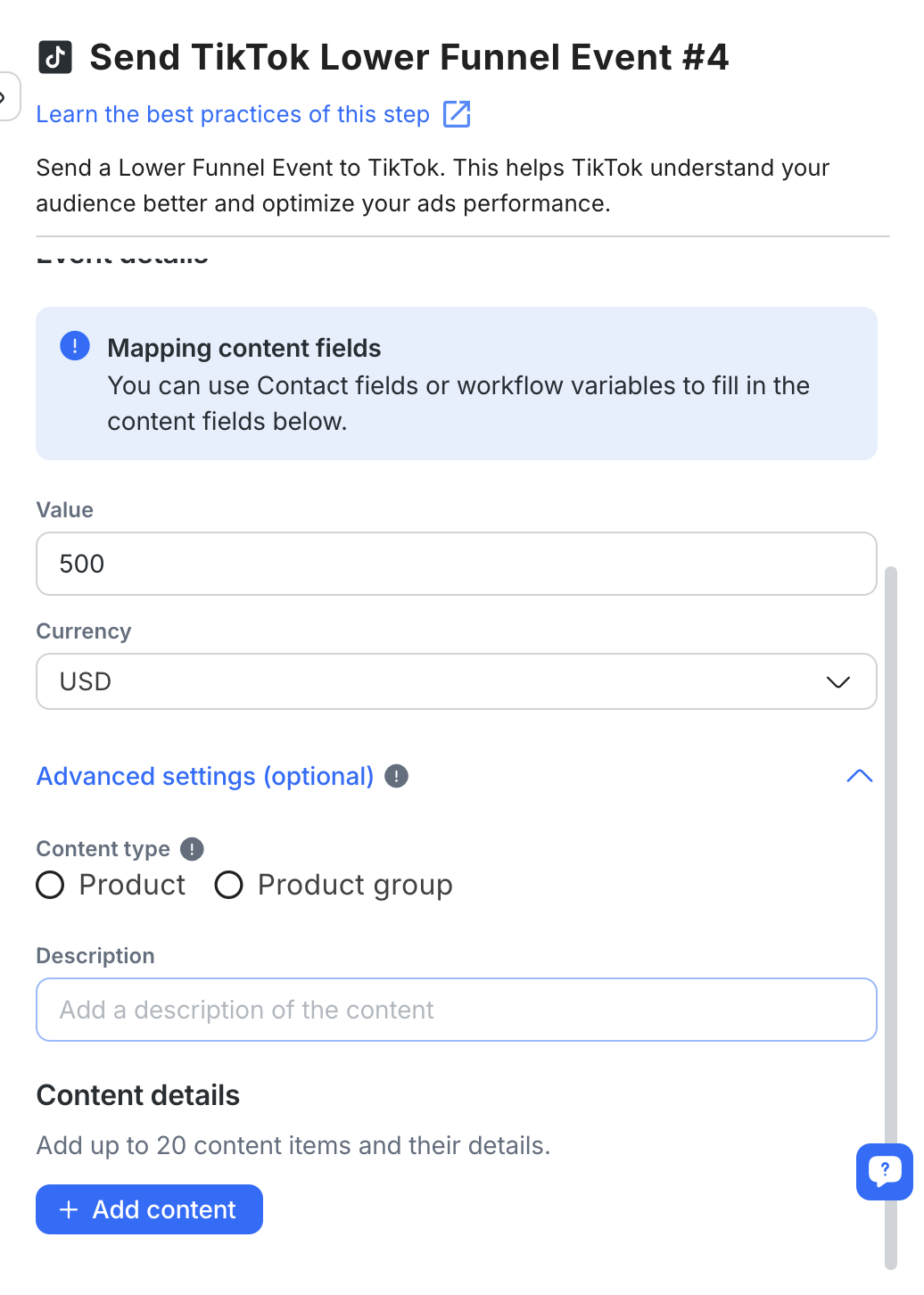Click the Value input field containing 500
The height and width of the screenshot is (1295, 924).
pos(456,564)
